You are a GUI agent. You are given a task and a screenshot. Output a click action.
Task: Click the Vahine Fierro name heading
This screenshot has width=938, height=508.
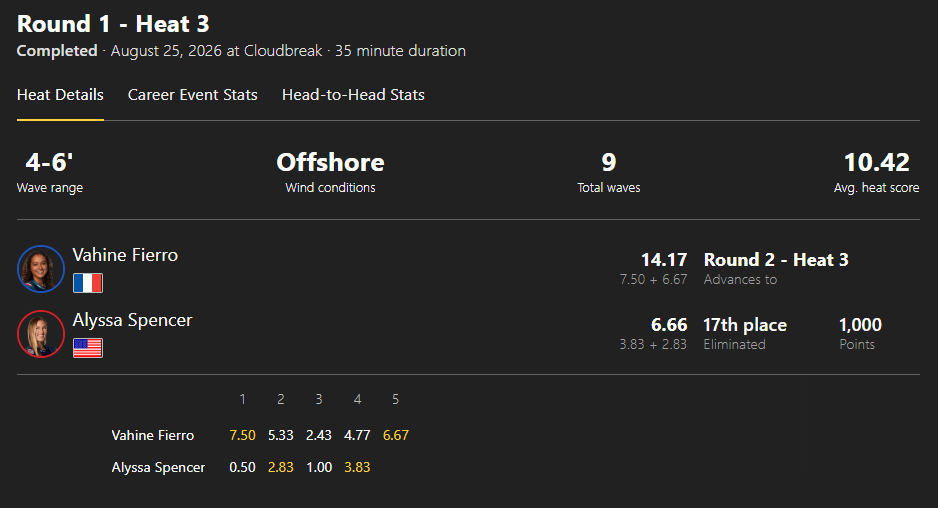pos(125,255)
